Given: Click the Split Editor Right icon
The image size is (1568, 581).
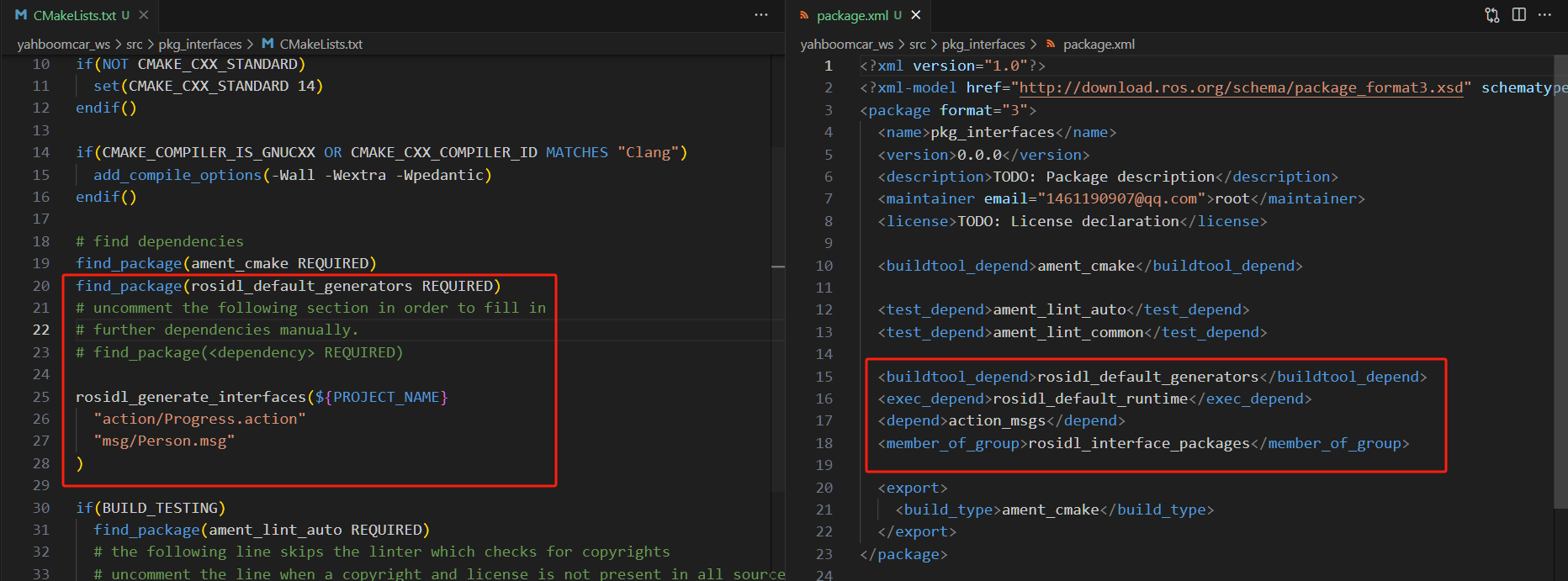Looking at the screenshot, I should click(x=1519, y=15).
